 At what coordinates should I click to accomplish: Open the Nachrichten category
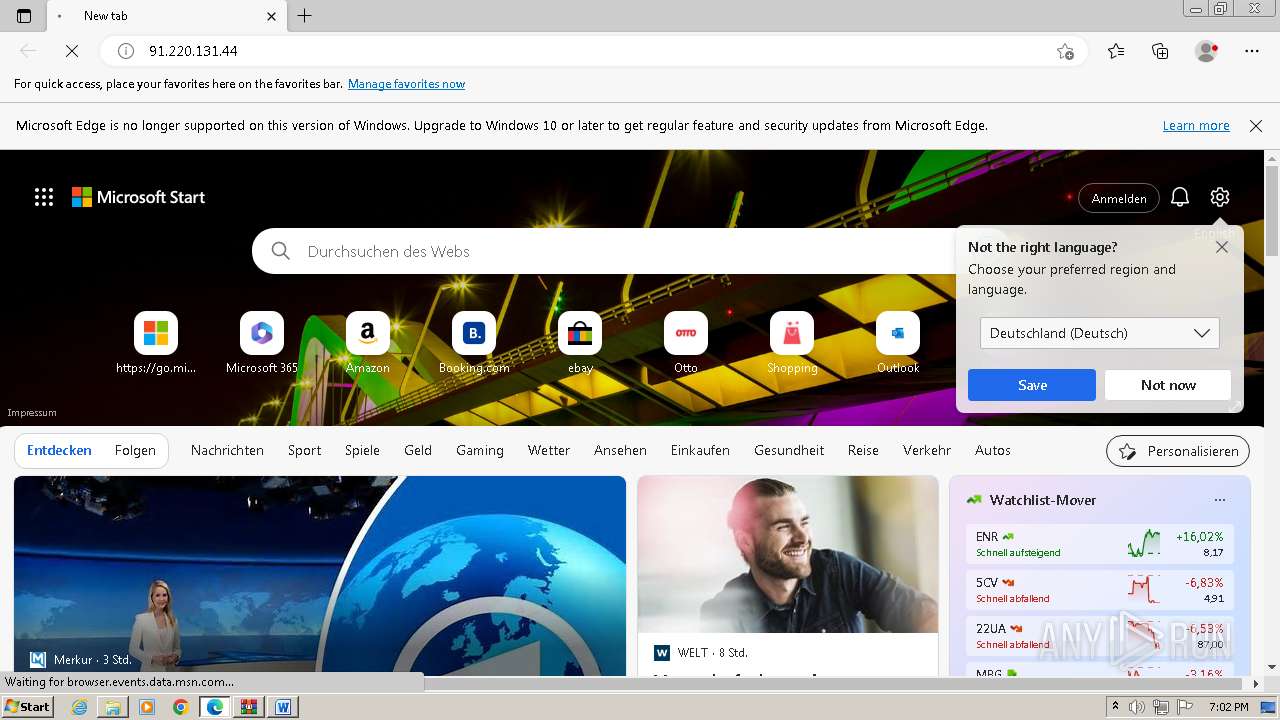(227, 450)
